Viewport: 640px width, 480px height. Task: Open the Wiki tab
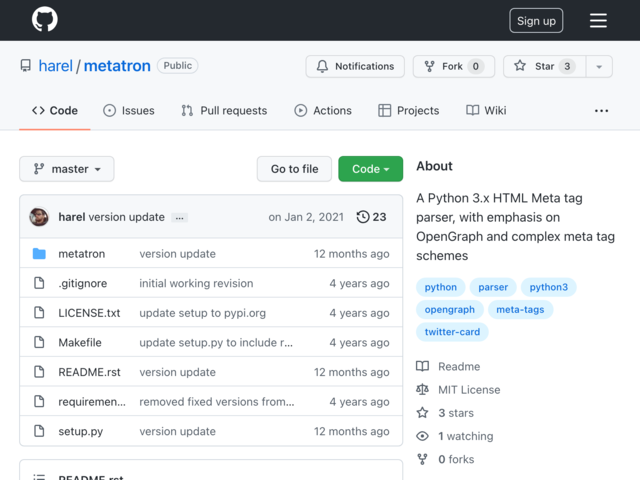pyautogui.click(x=486, y=111)
